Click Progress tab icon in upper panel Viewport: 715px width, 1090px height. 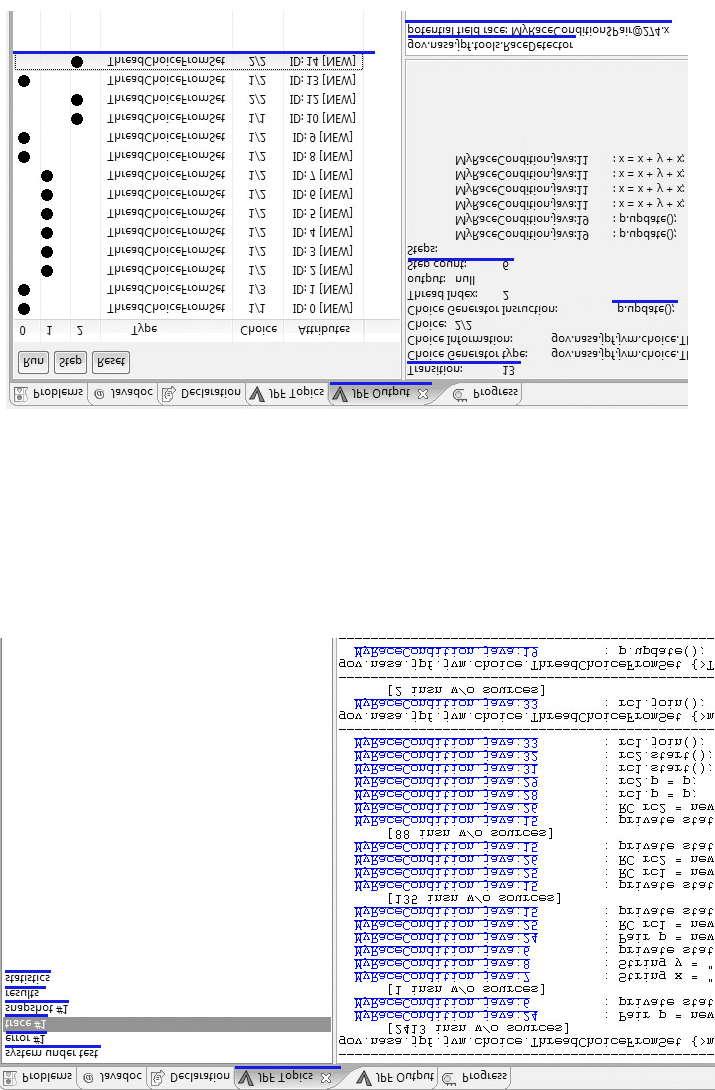459,394
